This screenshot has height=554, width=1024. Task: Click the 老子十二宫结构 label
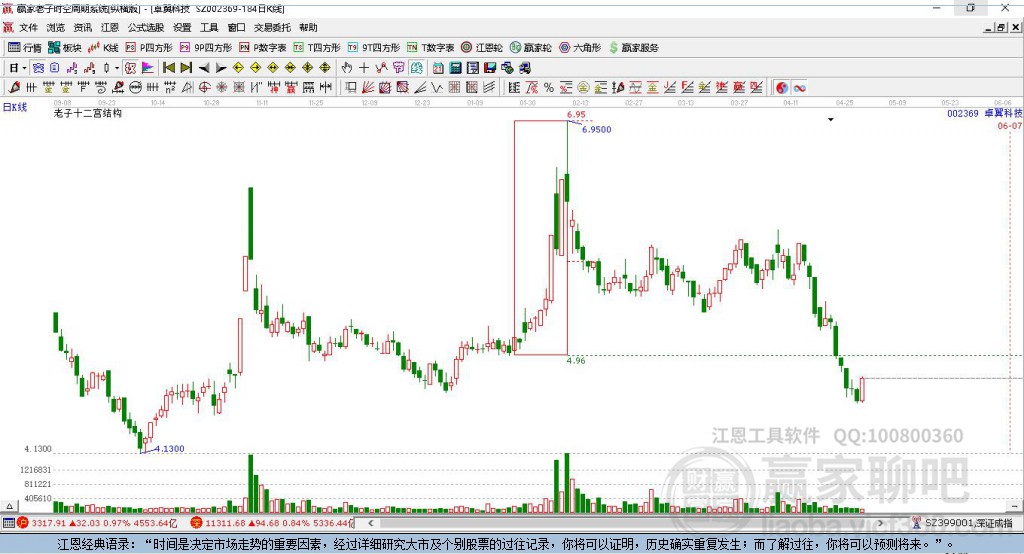[88, 113]
